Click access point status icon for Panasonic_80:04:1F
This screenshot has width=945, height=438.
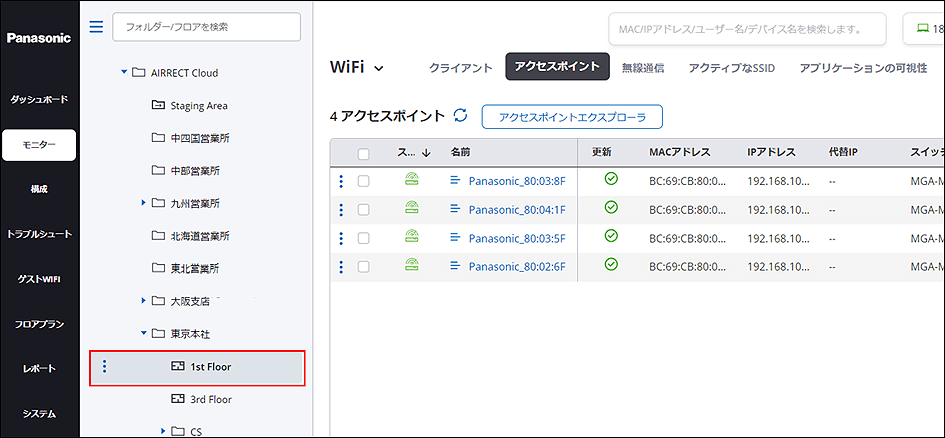click(x=412, y=208)
